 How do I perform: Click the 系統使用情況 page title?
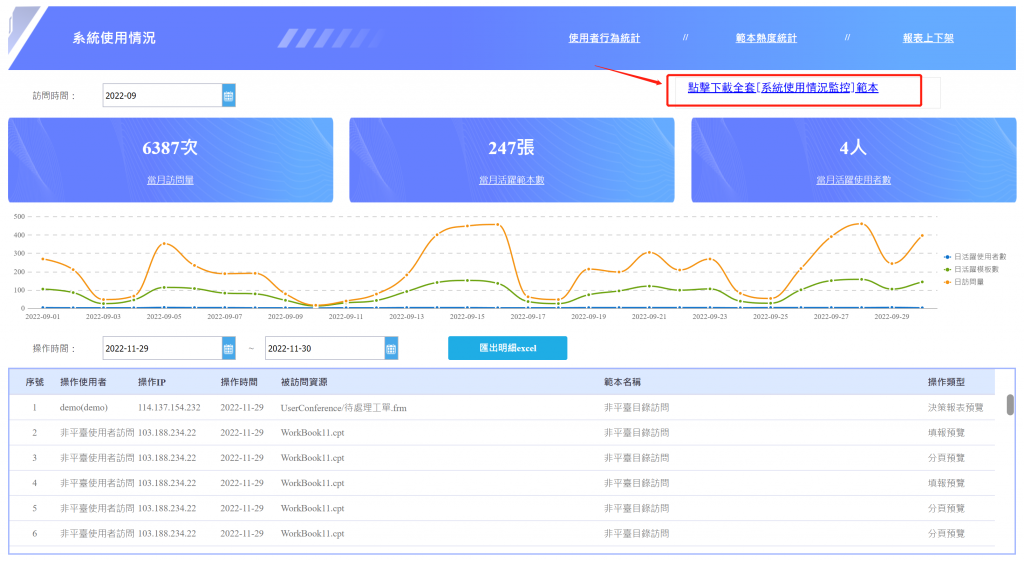(x=114, y=38)
